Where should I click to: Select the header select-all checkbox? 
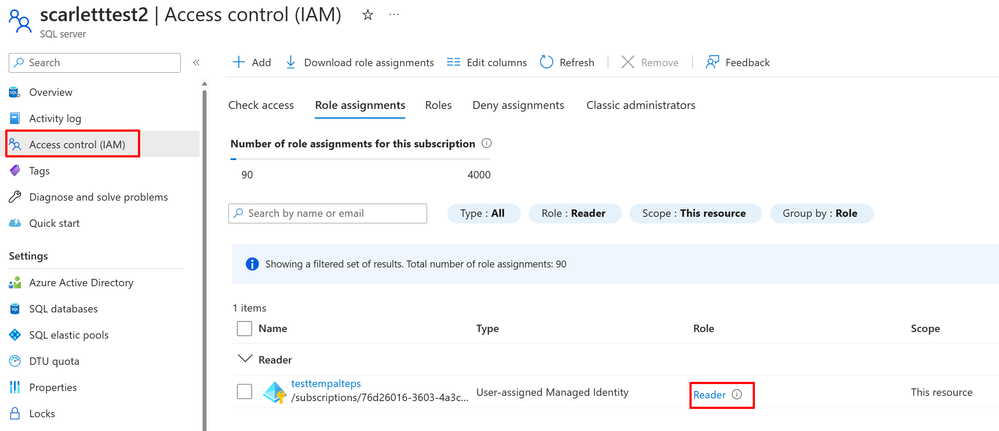pos(244,329)
